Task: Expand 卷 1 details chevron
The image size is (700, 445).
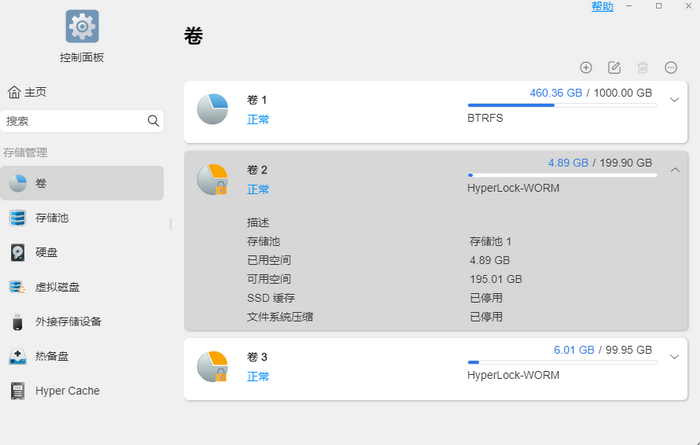Action: 675,100
